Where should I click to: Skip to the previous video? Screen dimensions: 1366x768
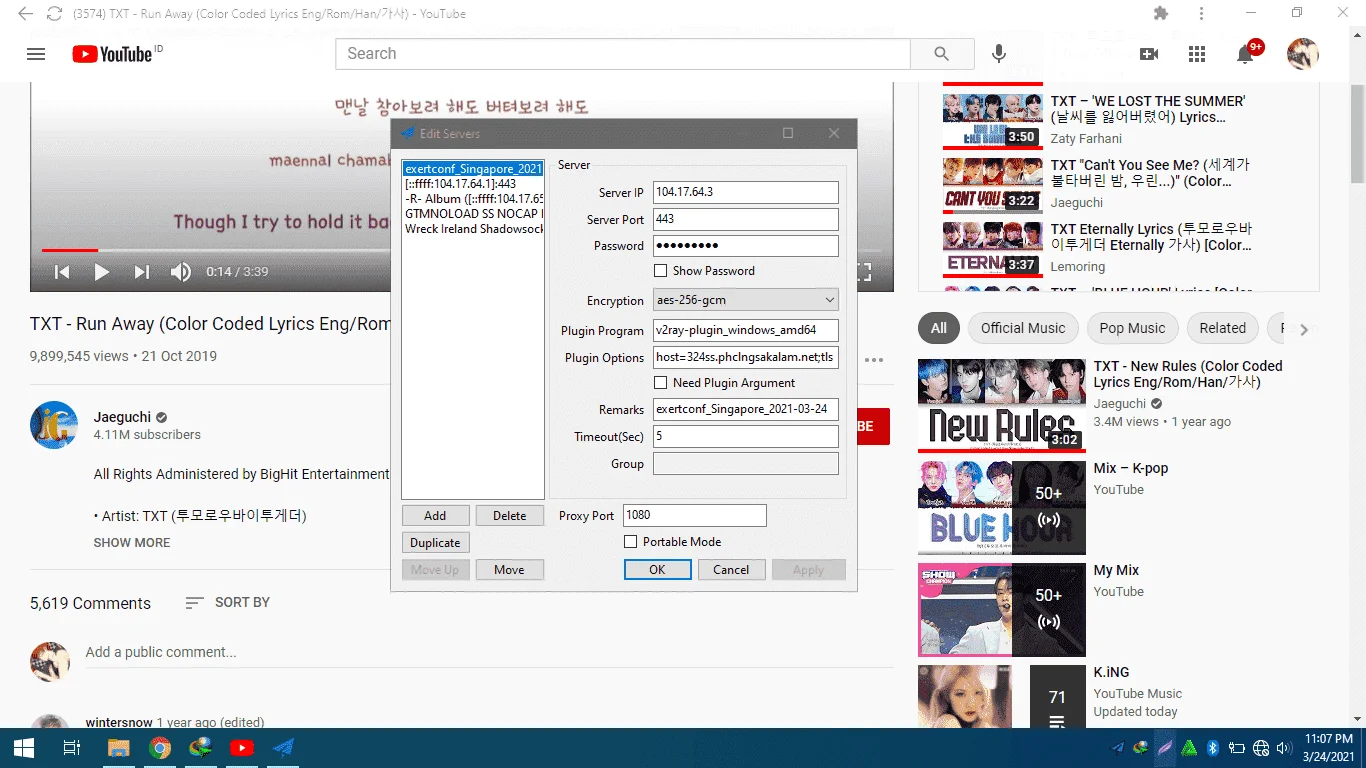coord(62,272)
